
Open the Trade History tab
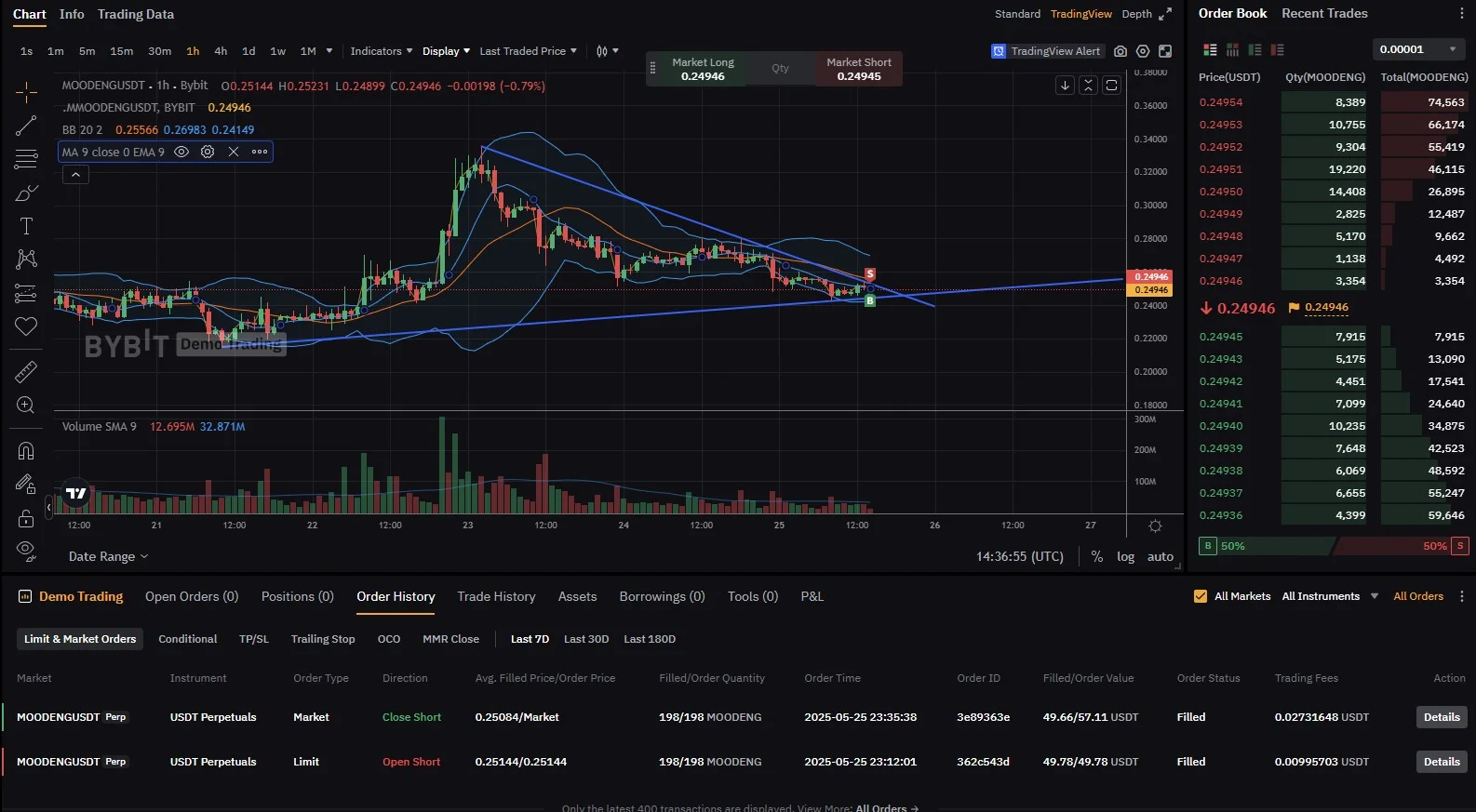(x=496, y=596)
